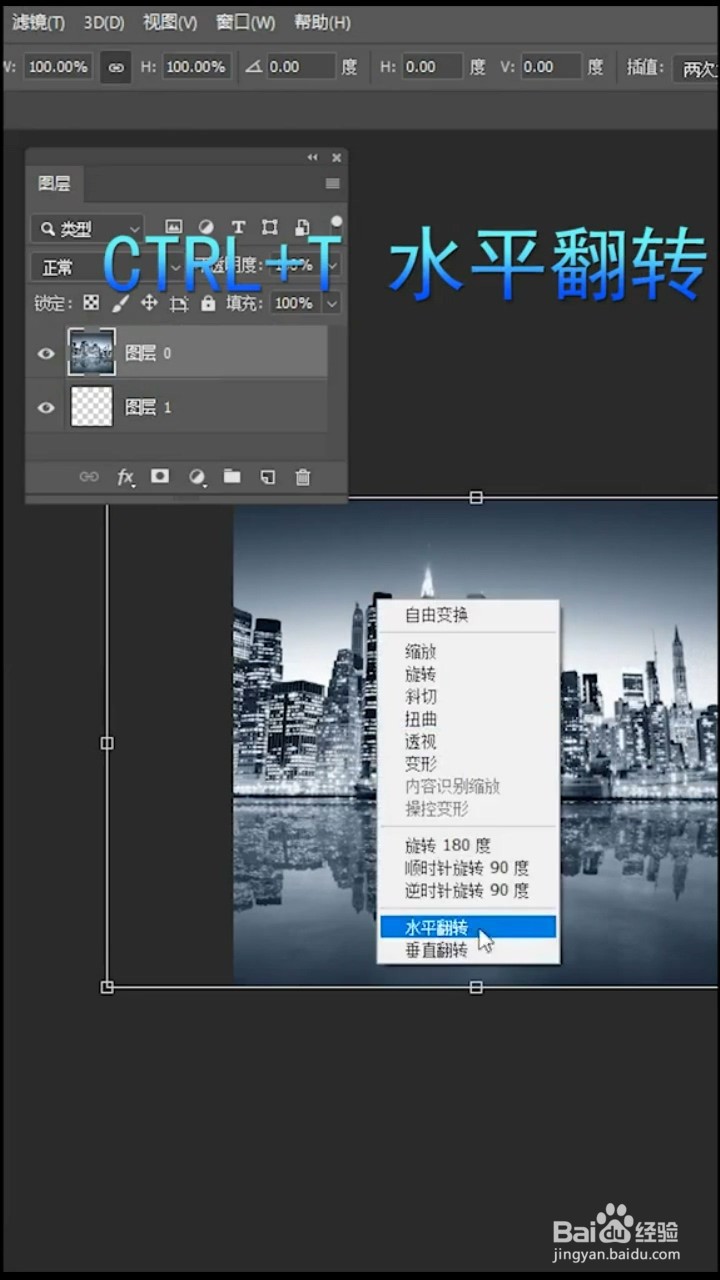The image size is (720, 1280).
Task: Click the link layers icon
Action: [x=89, y=477]
